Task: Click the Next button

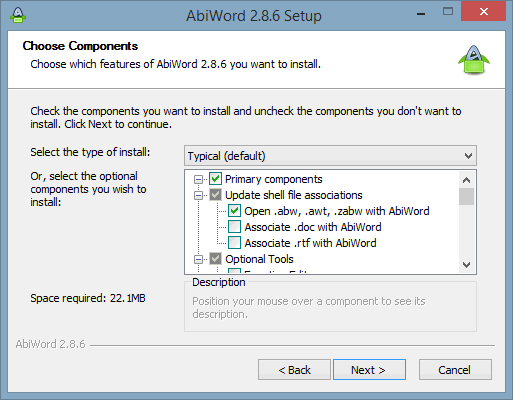Action: (x=369, y=370)
